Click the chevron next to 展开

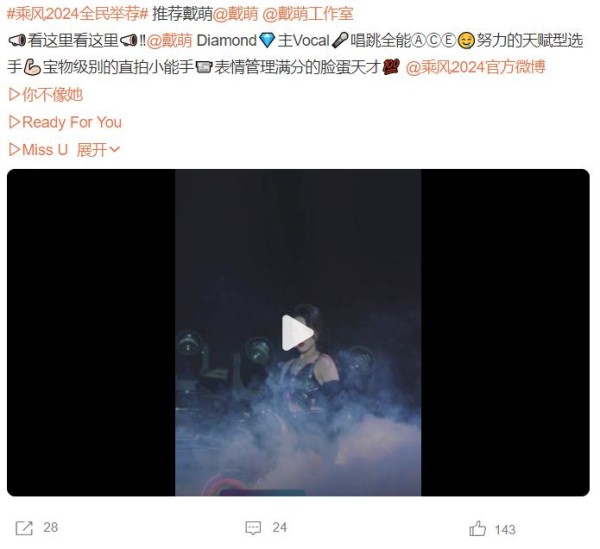point(114,149)
